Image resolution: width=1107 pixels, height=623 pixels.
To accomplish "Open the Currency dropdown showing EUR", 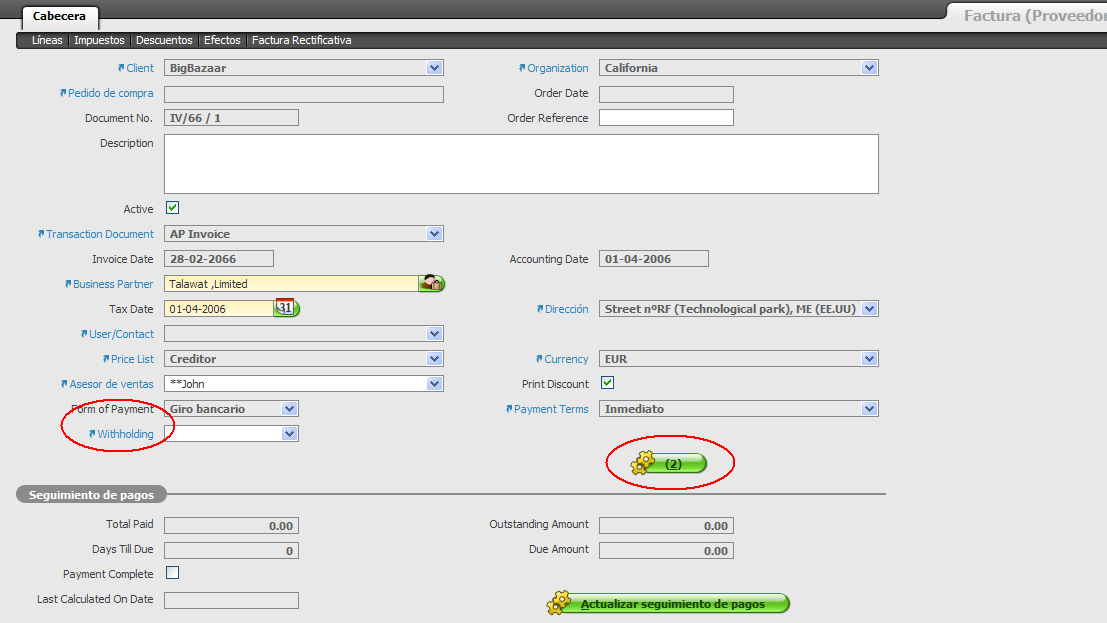I will point(869,359).
